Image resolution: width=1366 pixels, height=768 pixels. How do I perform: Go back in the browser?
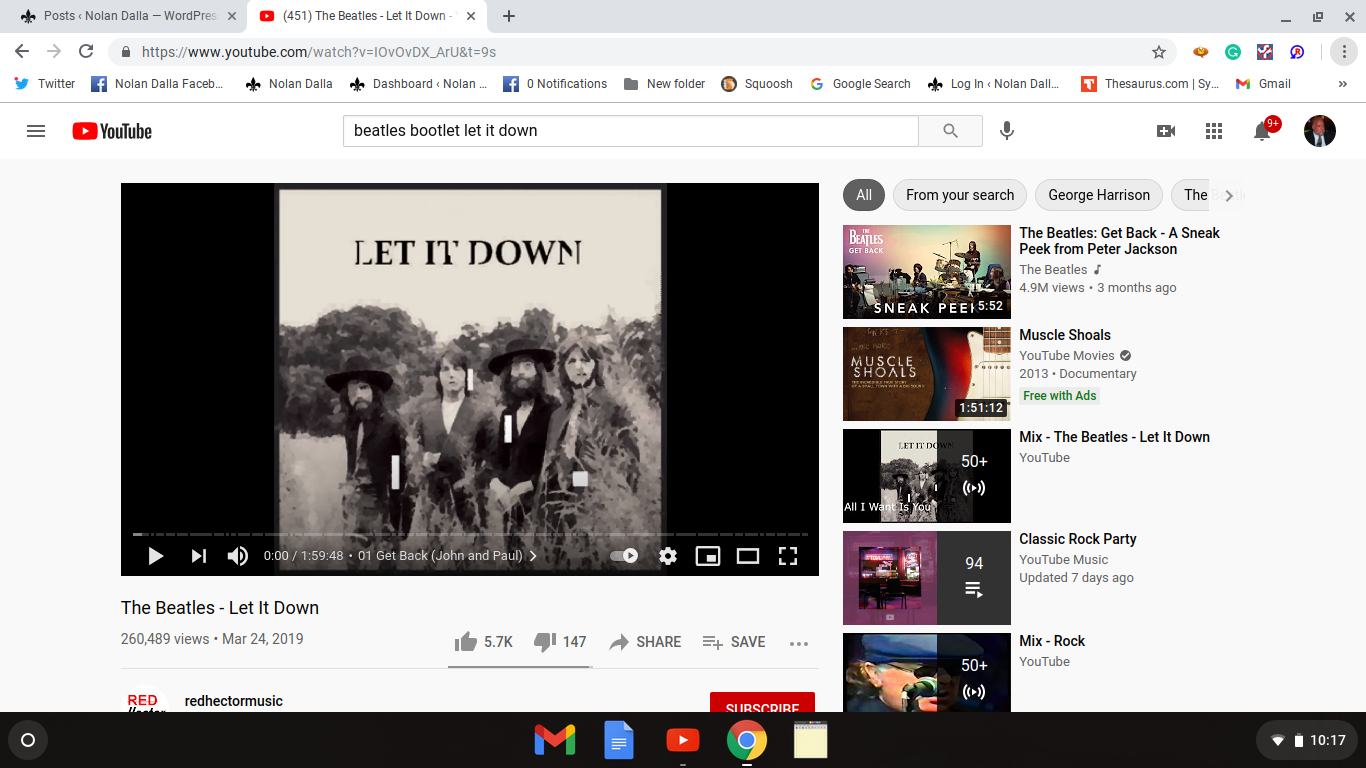coord(22,52)
